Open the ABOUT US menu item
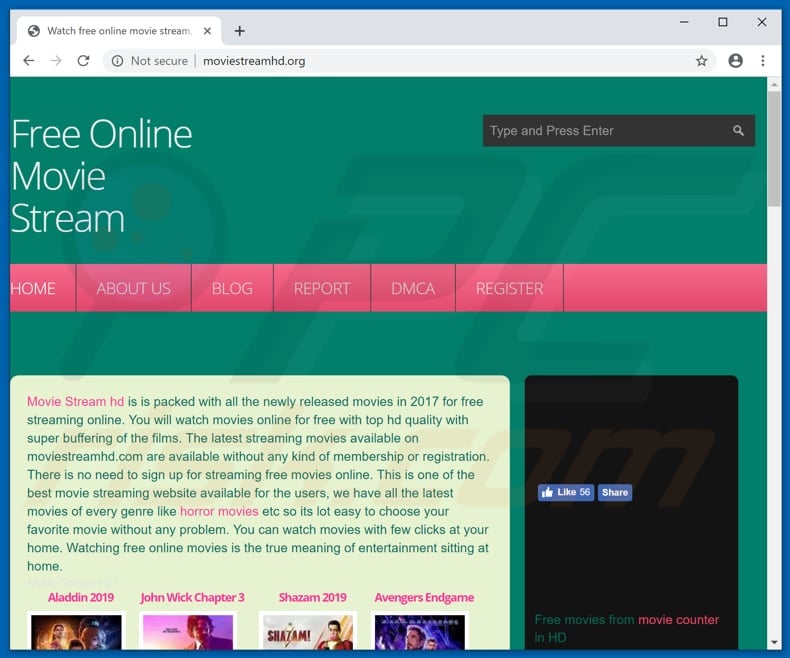This screenshot has width=790, height=658. coord(134,288)
